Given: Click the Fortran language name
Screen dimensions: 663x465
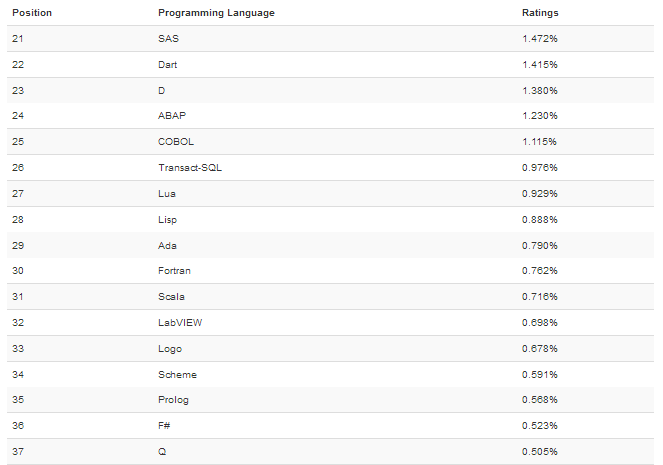Looking at the screenshot, I should pyautogui.click(x=174, y=271).
